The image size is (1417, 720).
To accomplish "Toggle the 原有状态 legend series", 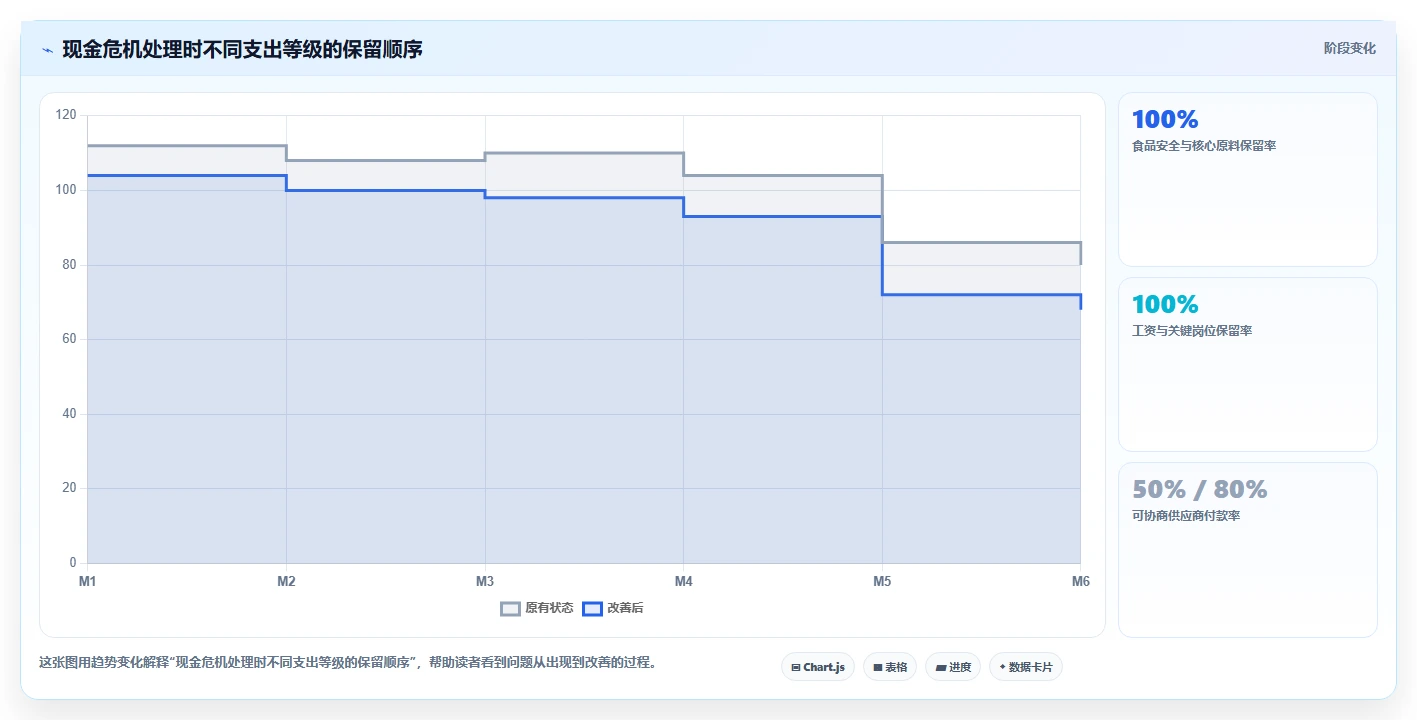I will pyautogui.click(x=537, y=608).
